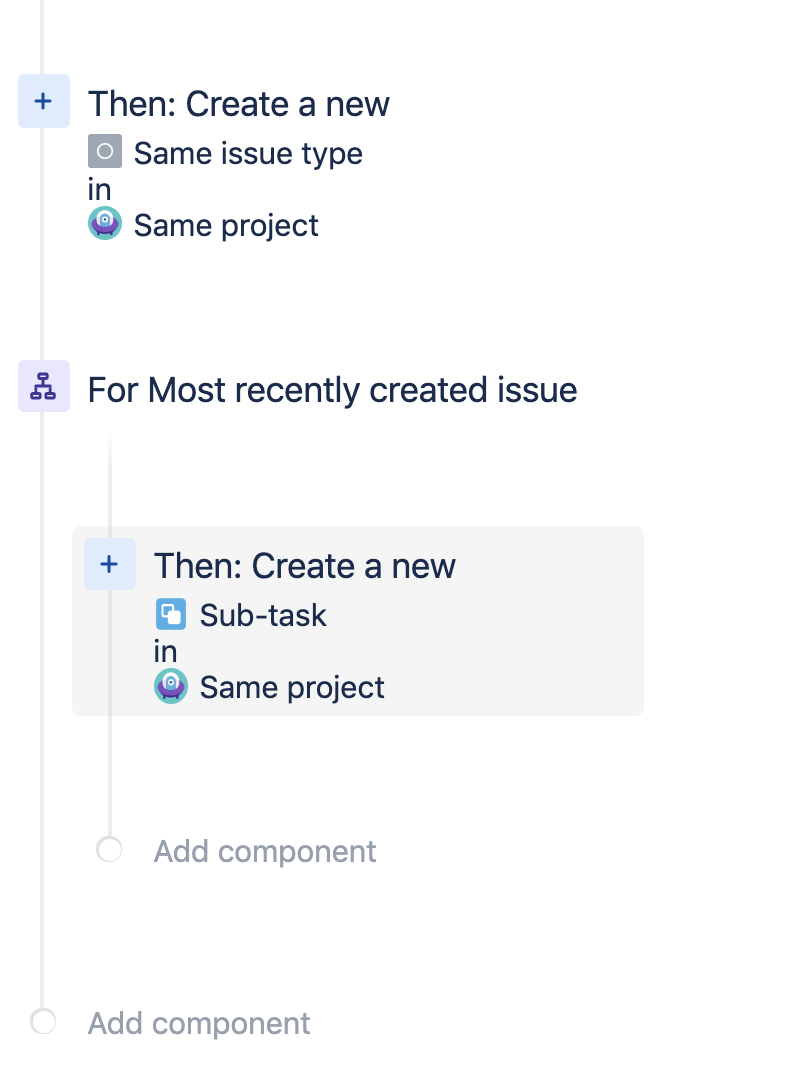Image resolution: width=788 pixels, height=1066 pixels.
Task: Click the 'in' label of the sub-task action
Action: (x=165, y=651)
